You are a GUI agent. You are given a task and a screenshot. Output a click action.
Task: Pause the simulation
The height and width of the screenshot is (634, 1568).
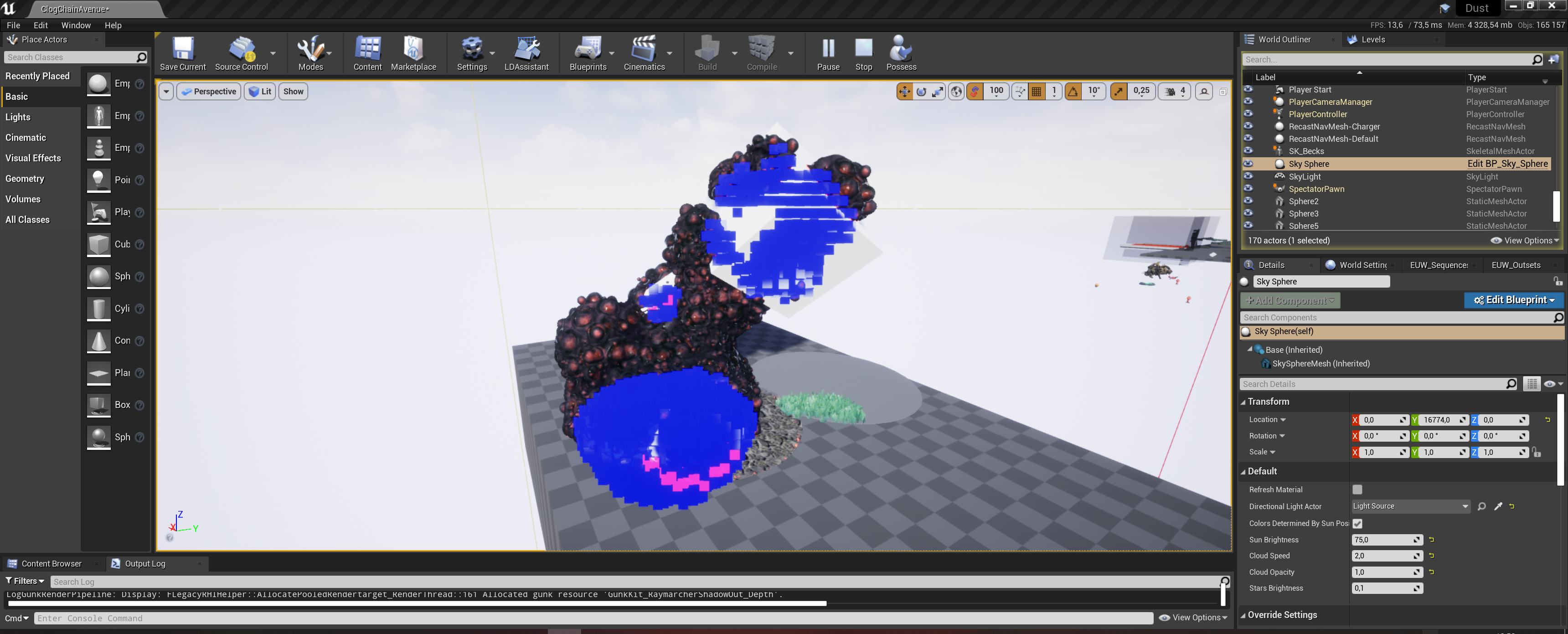click(828, 53)
